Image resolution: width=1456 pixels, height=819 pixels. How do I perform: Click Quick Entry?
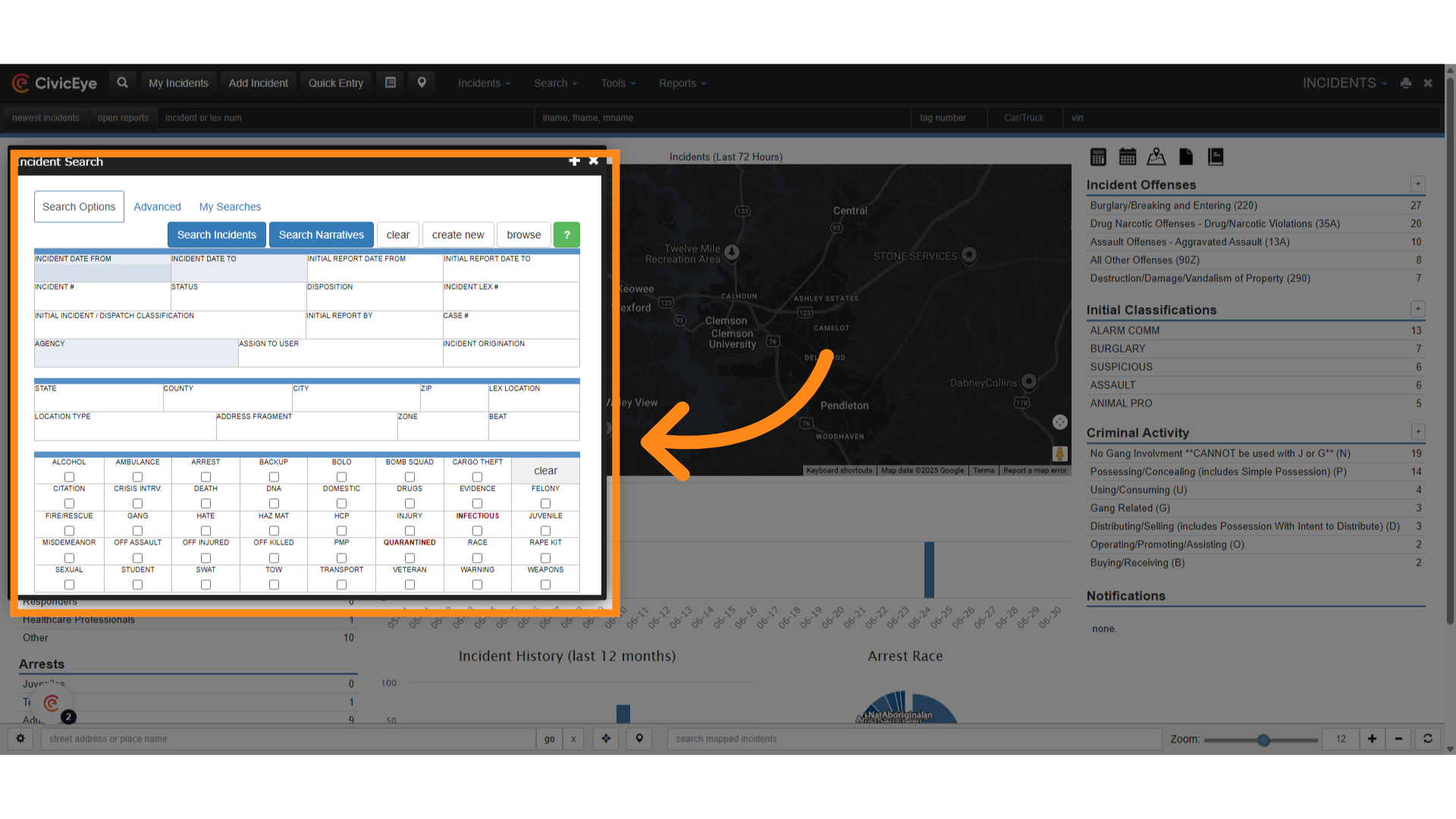coord(335,83)
